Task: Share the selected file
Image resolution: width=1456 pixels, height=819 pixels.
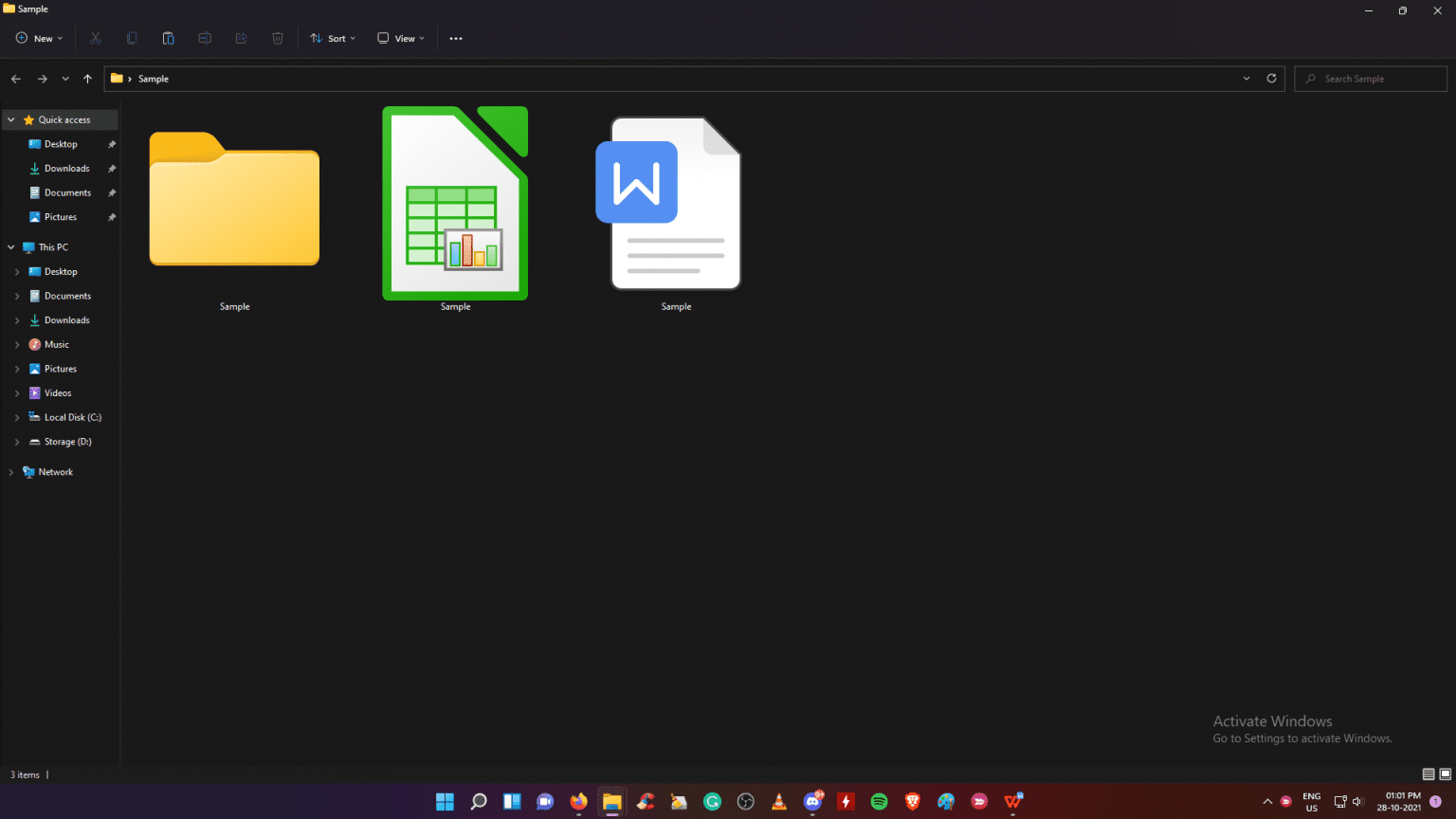Action: [x=241, y=38]
